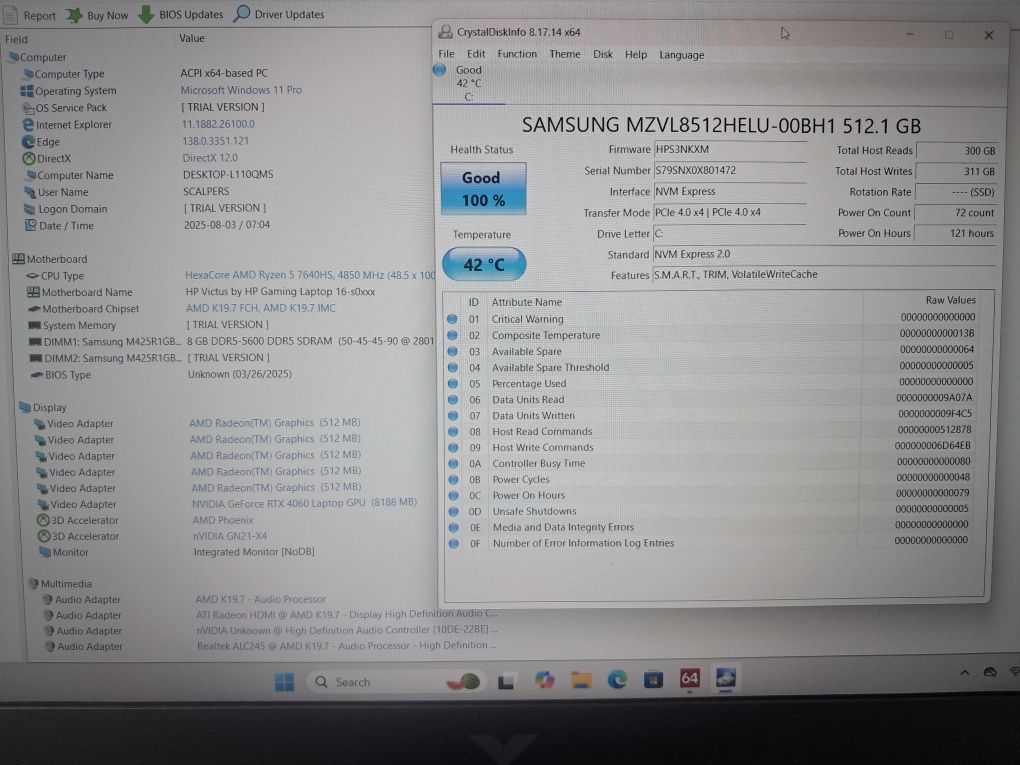Click the status circle for Available Spare row
The height and width of the screenshot is (765, 1020).
[452, 351]
